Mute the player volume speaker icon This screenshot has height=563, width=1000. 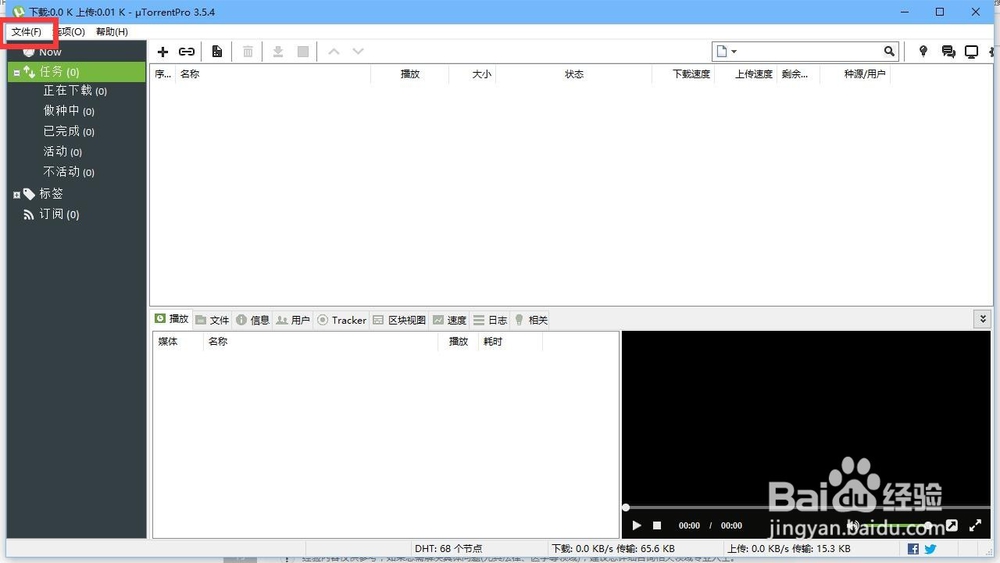(853, 525)
